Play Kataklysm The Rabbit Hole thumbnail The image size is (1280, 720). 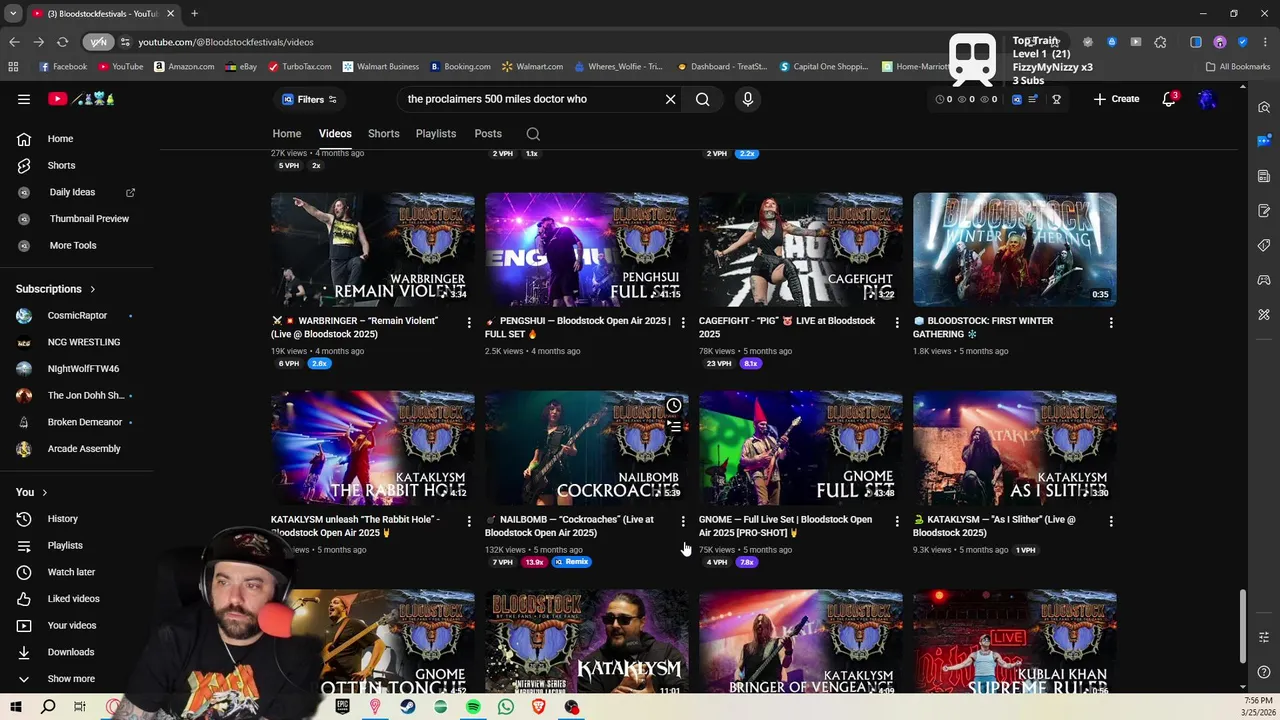point(372,448)
